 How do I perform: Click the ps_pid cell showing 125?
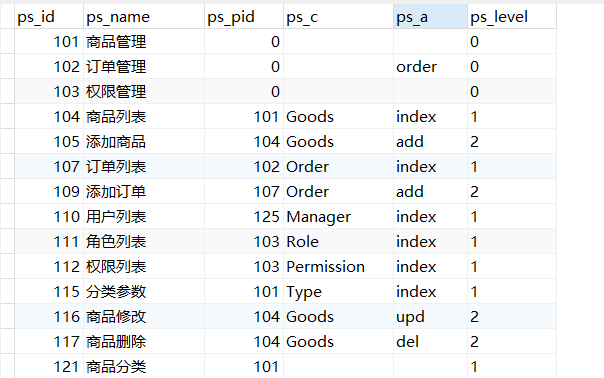(x=244, y=217)
